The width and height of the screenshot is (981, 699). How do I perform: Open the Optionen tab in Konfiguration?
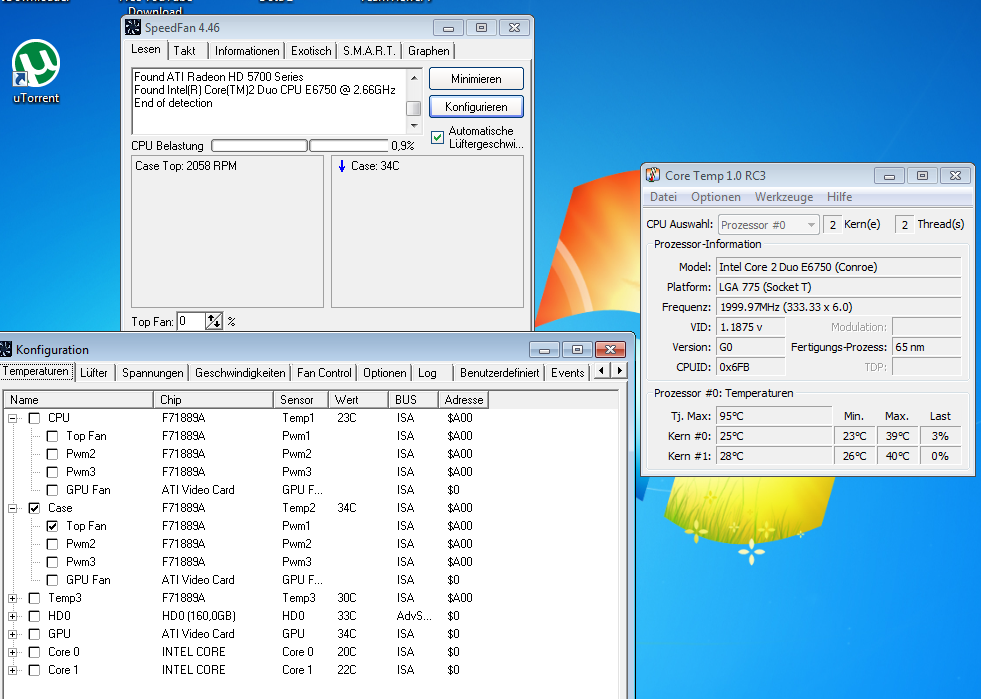coord(385,372)
